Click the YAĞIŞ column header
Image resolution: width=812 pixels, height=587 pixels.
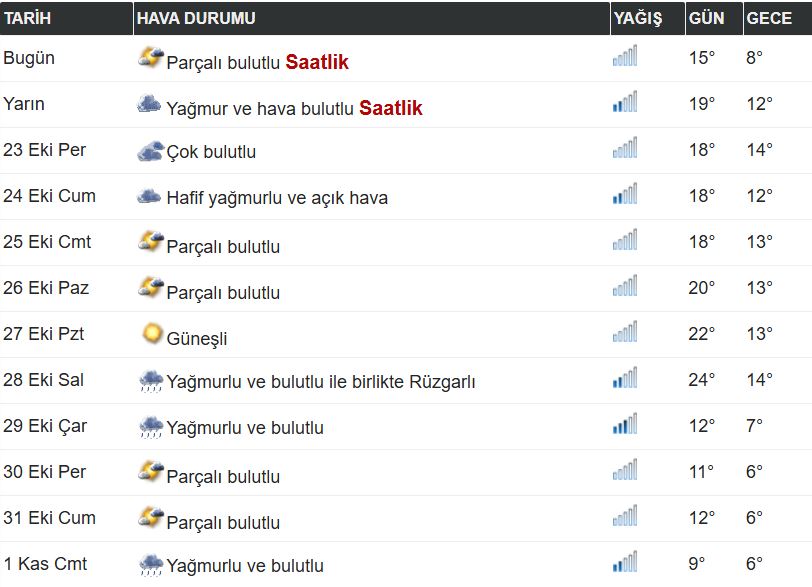click(x=638, y=19)
